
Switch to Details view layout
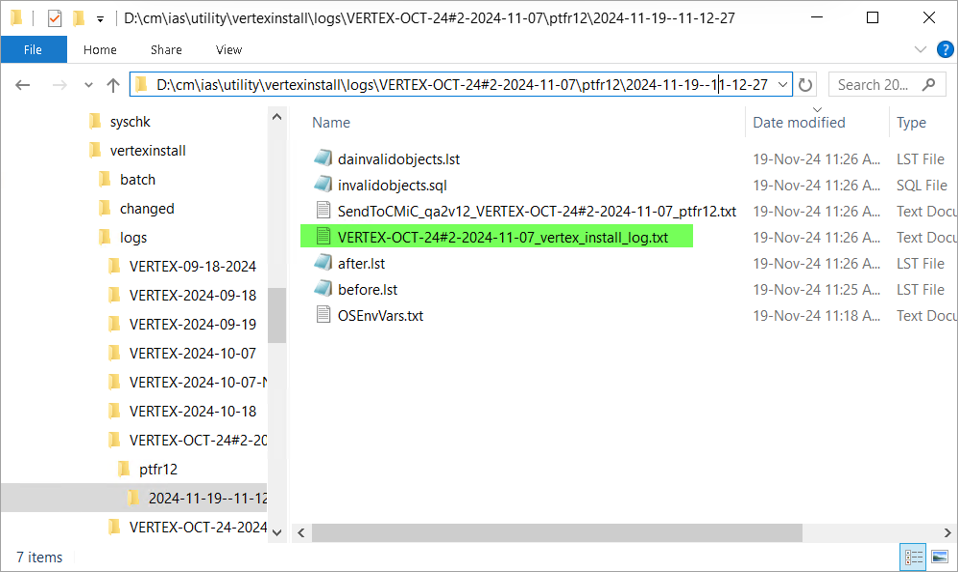pos(913,557)
